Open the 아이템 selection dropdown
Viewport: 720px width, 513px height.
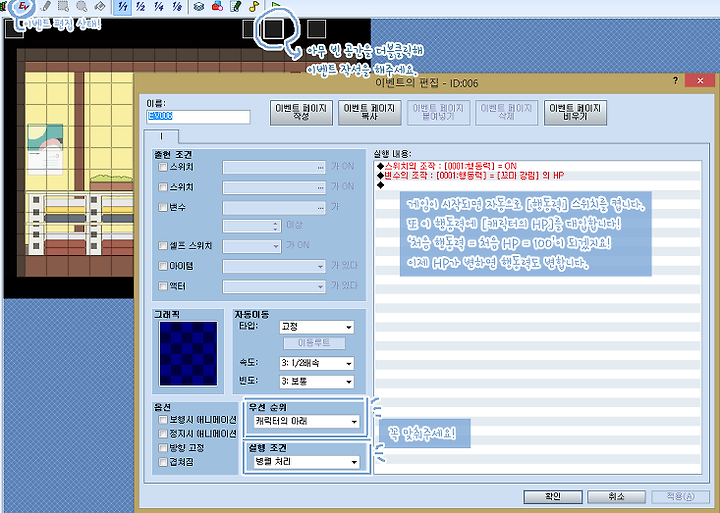point(274,266)
